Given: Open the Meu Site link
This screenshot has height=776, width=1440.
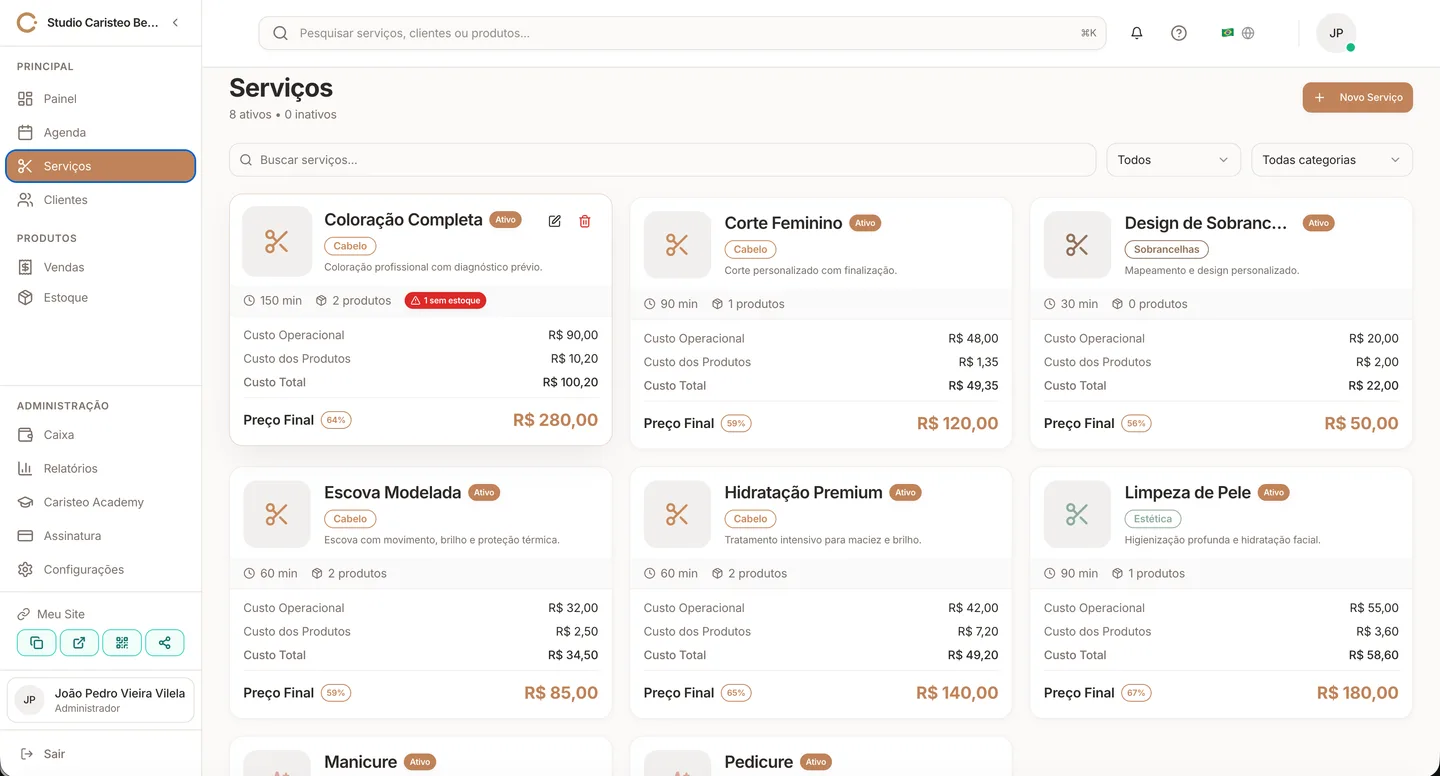Looking at the screenshot, I should (51, 614).
